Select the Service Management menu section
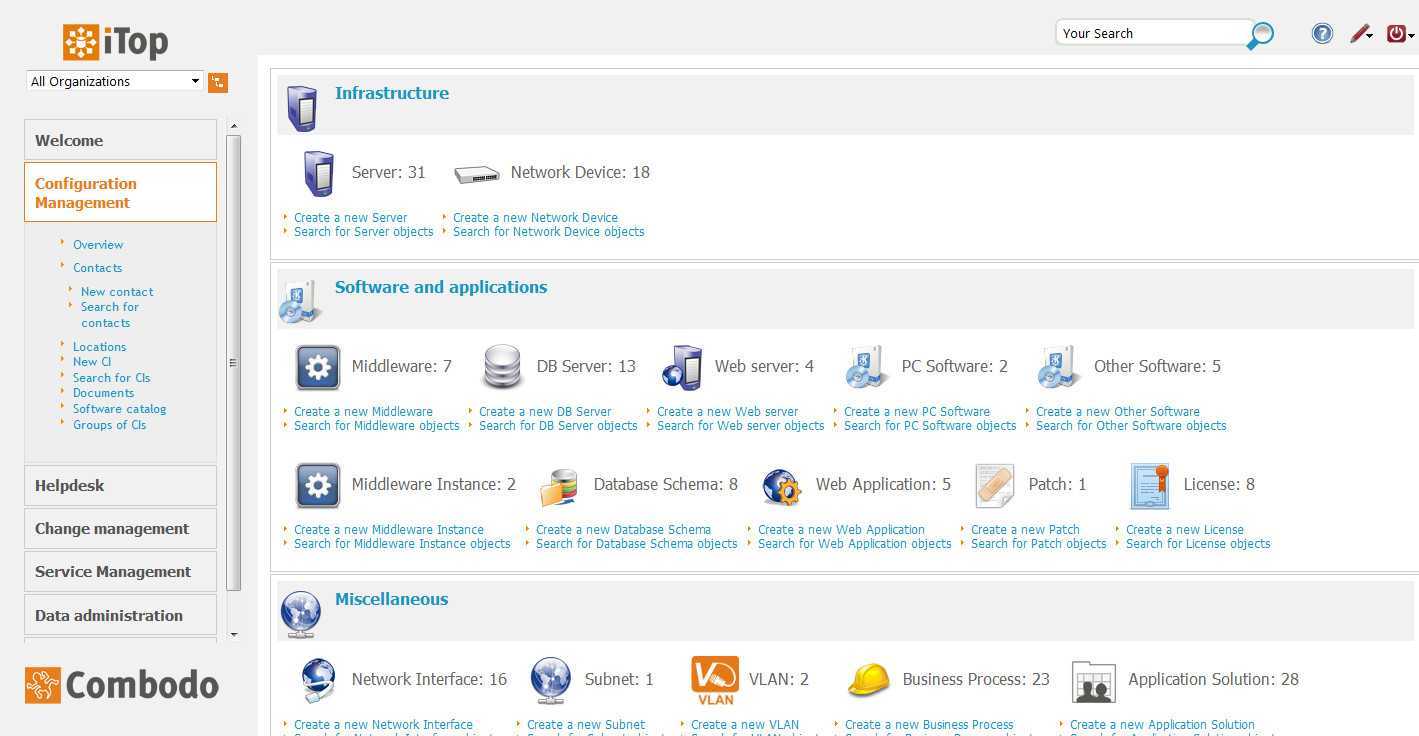The height and width of the screenshot is (736, 1419). click(120, 572)
